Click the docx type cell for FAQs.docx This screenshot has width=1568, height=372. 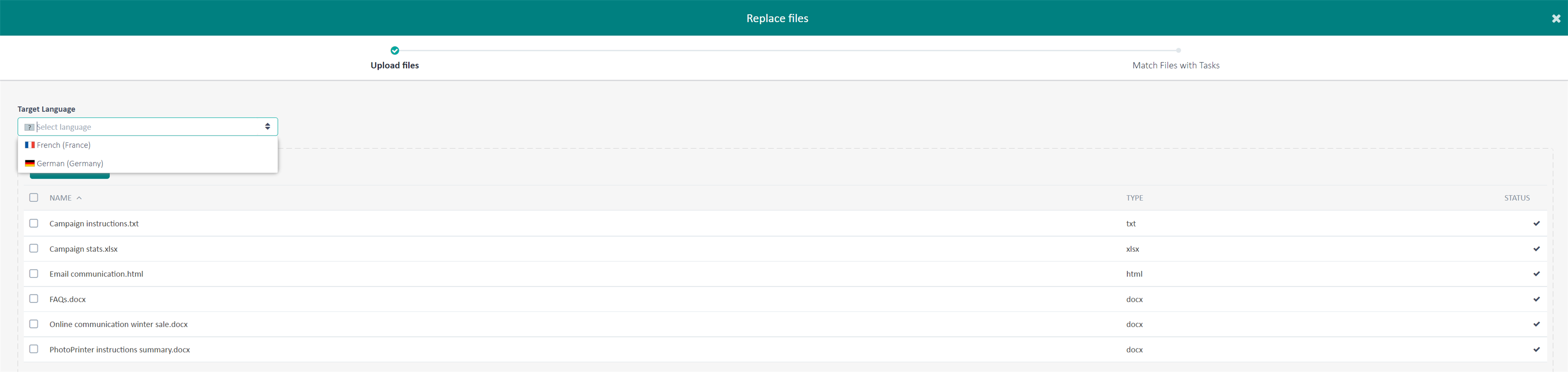(x=1134, y=300)
